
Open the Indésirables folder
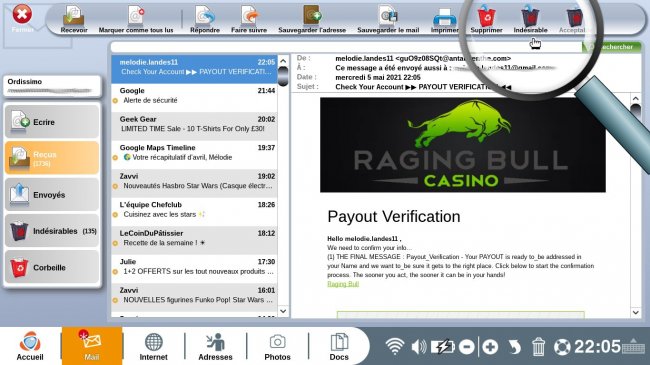(x=52, y=231)
